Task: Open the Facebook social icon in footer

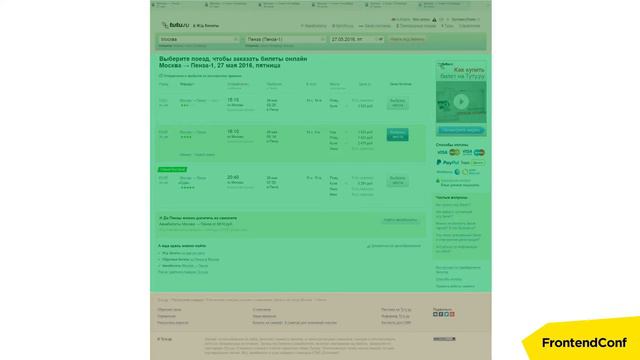Action: (x=441, y=314)
